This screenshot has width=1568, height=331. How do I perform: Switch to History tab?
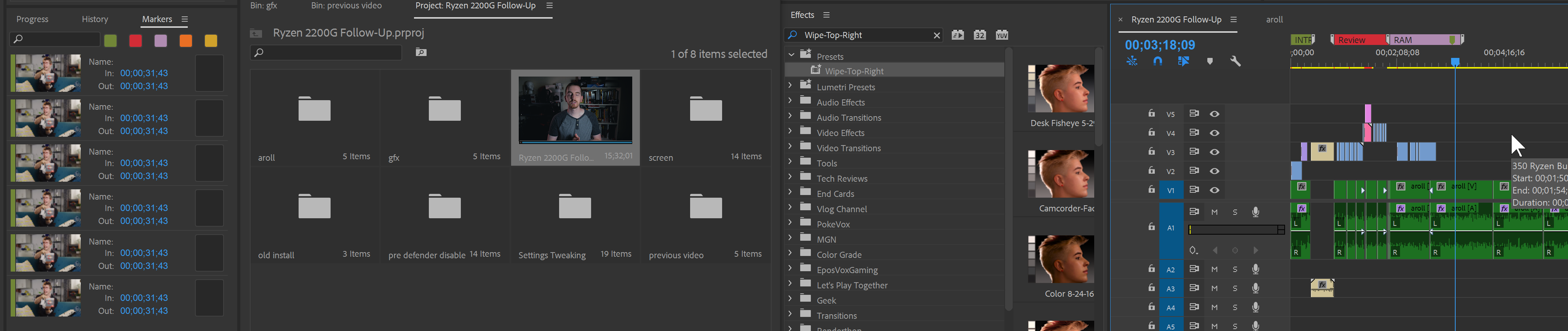(95, 19)
